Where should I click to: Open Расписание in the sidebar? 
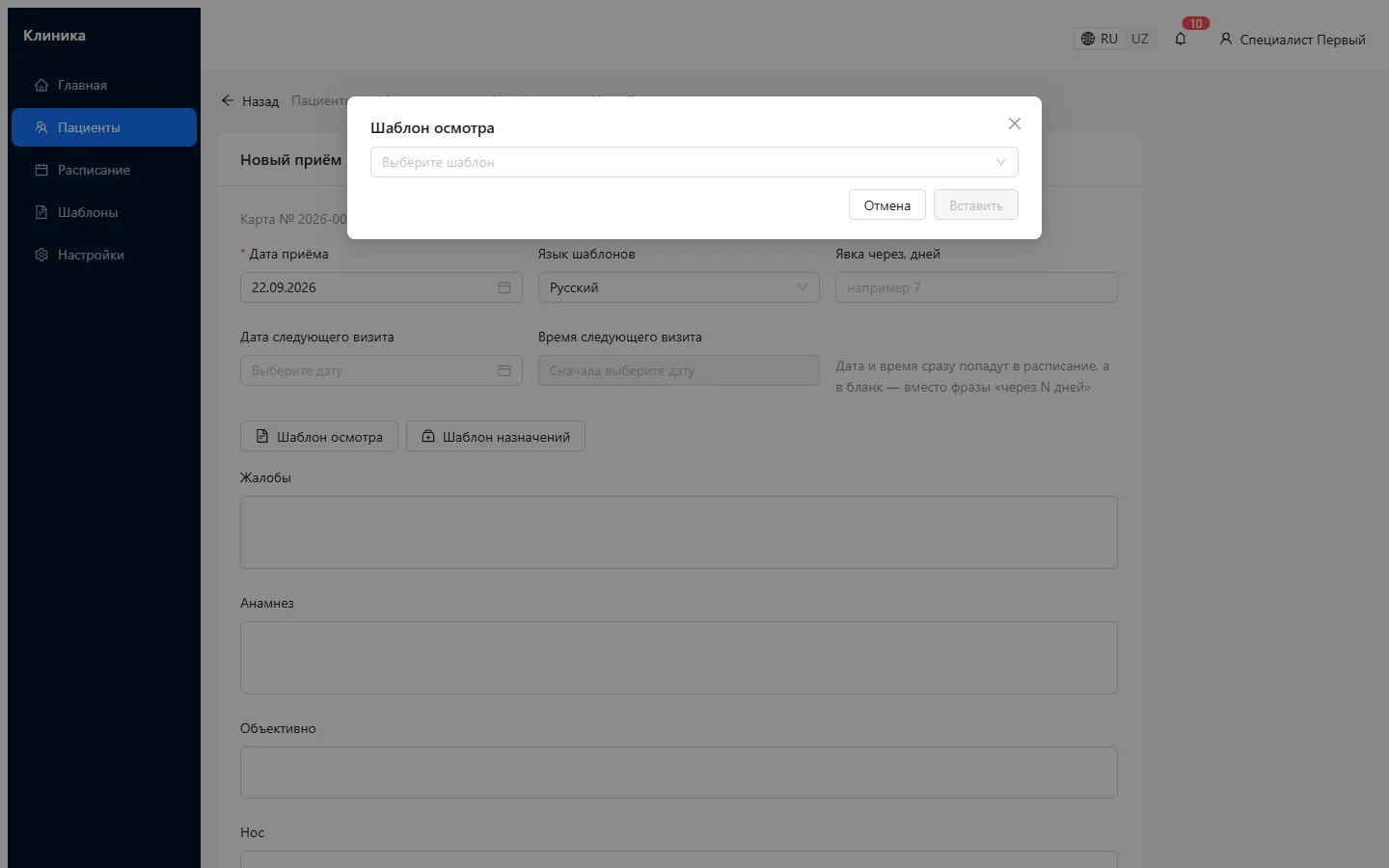tap(104, 170)
